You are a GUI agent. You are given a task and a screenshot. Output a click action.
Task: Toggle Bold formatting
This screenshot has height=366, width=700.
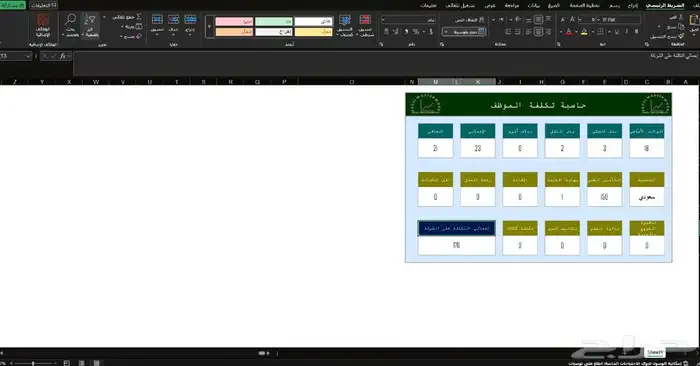pyautogui.click(x=636, y=32)
